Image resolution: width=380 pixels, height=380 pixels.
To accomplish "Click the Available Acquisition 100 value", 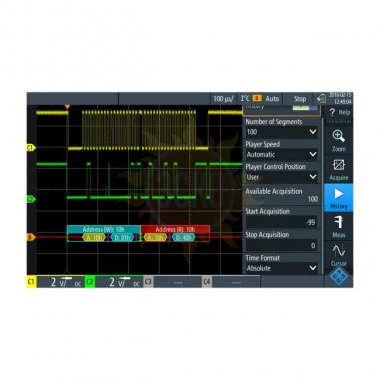I will click(x=313, y=199).
